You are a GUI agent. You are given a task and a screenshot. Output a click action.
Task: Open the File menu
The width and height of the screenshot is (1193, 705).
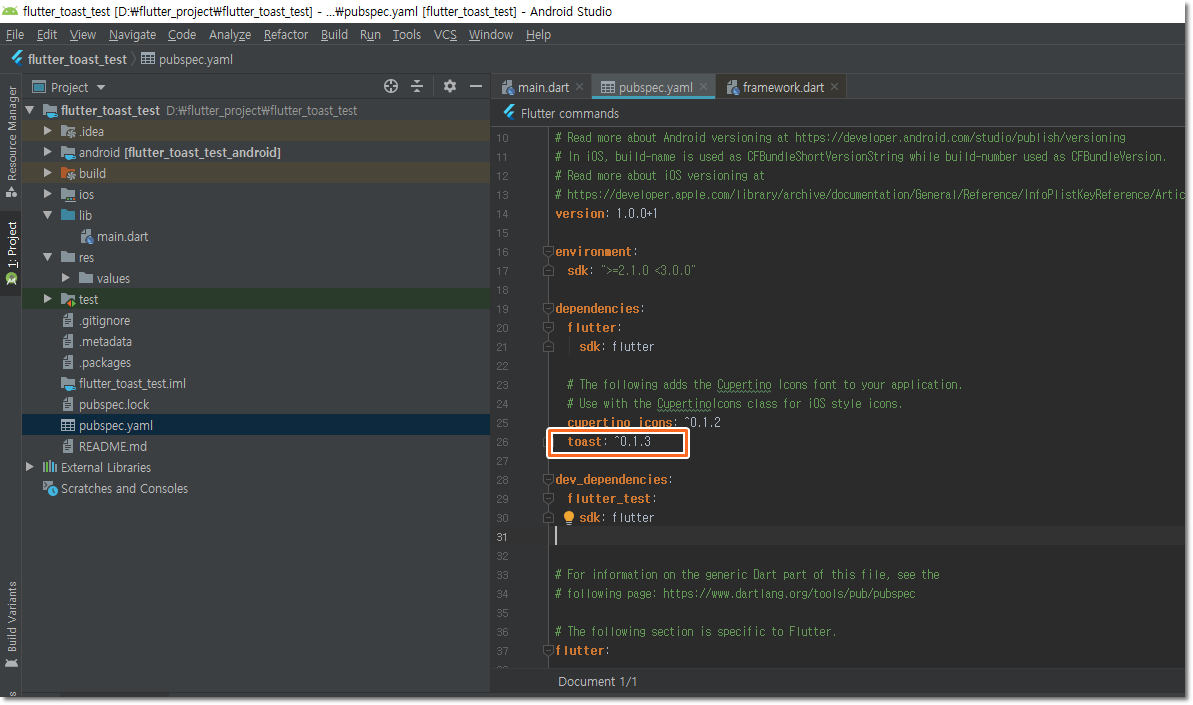pos(14,34)
